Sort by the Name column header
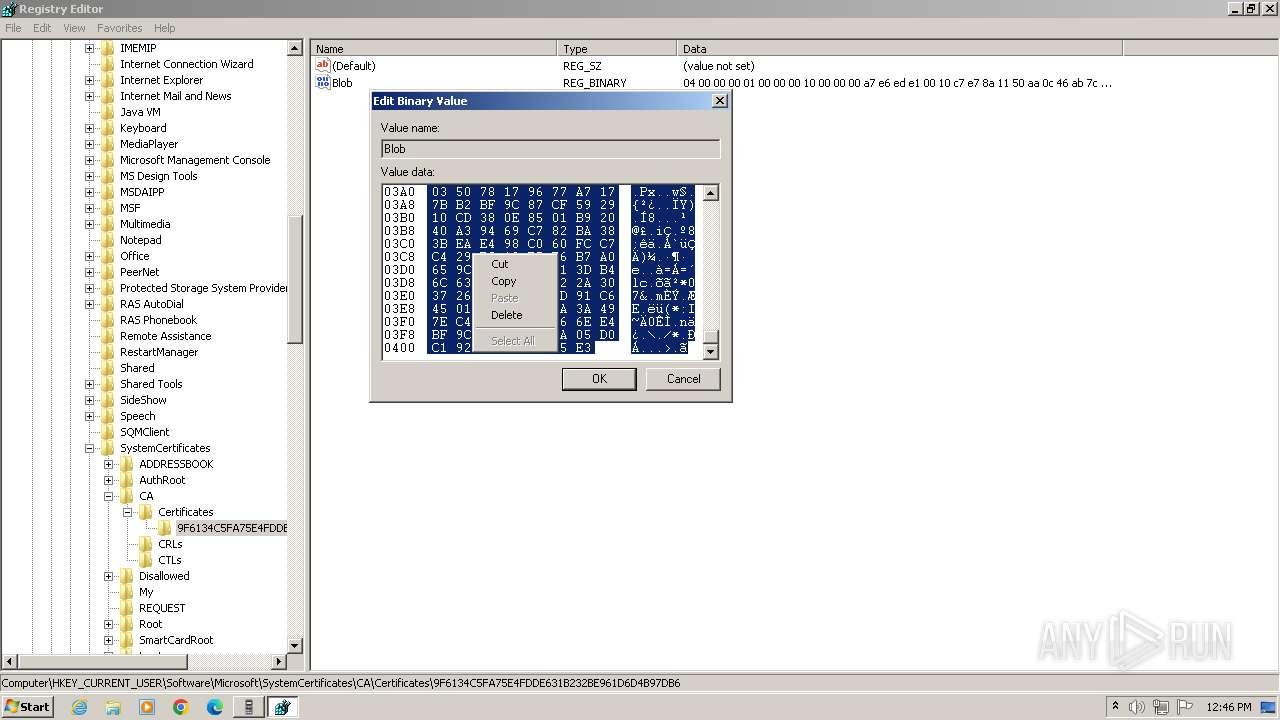The height and width of the screenshot is (720, 1280). (x=434, y=48)
